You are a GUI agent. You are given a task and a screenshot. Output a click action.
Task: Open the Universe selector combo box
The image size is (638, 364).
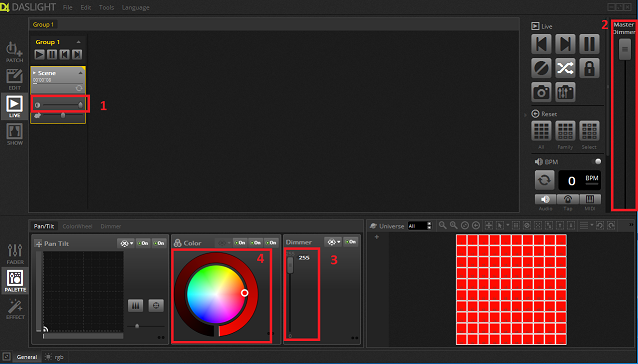[419, 226]
